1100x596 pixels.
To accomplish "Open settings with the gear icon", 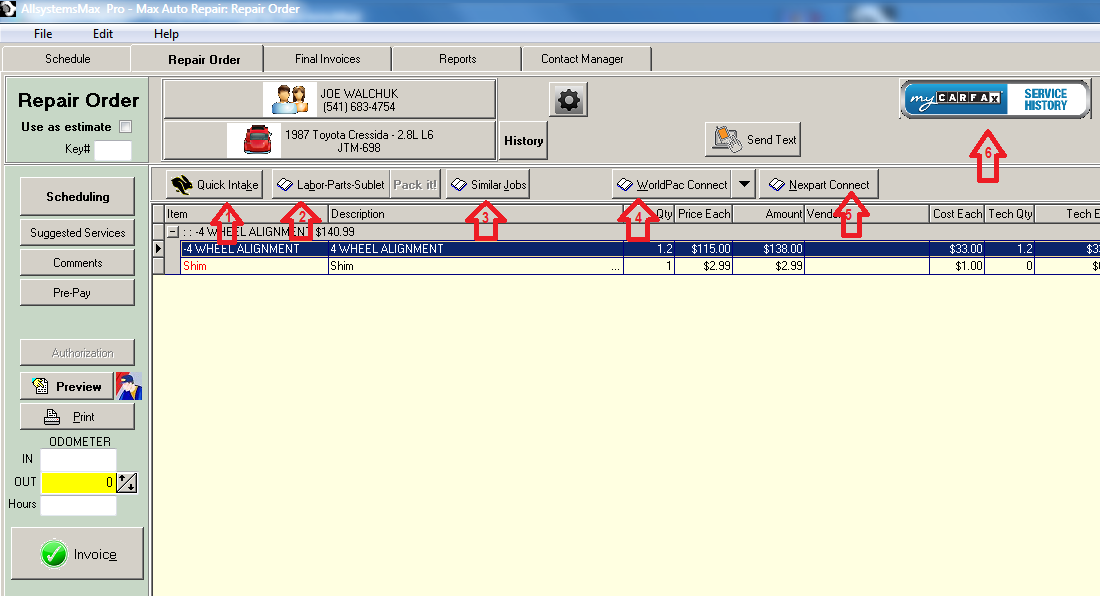I will coord(569,100).
